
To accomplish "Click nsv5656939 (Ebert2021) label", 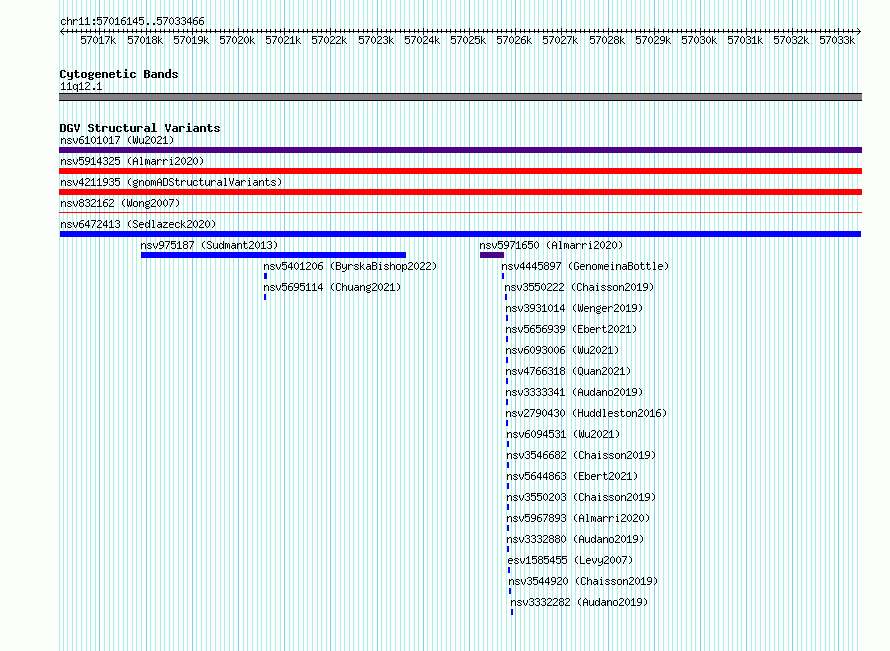I will click(x=572, y=329).
